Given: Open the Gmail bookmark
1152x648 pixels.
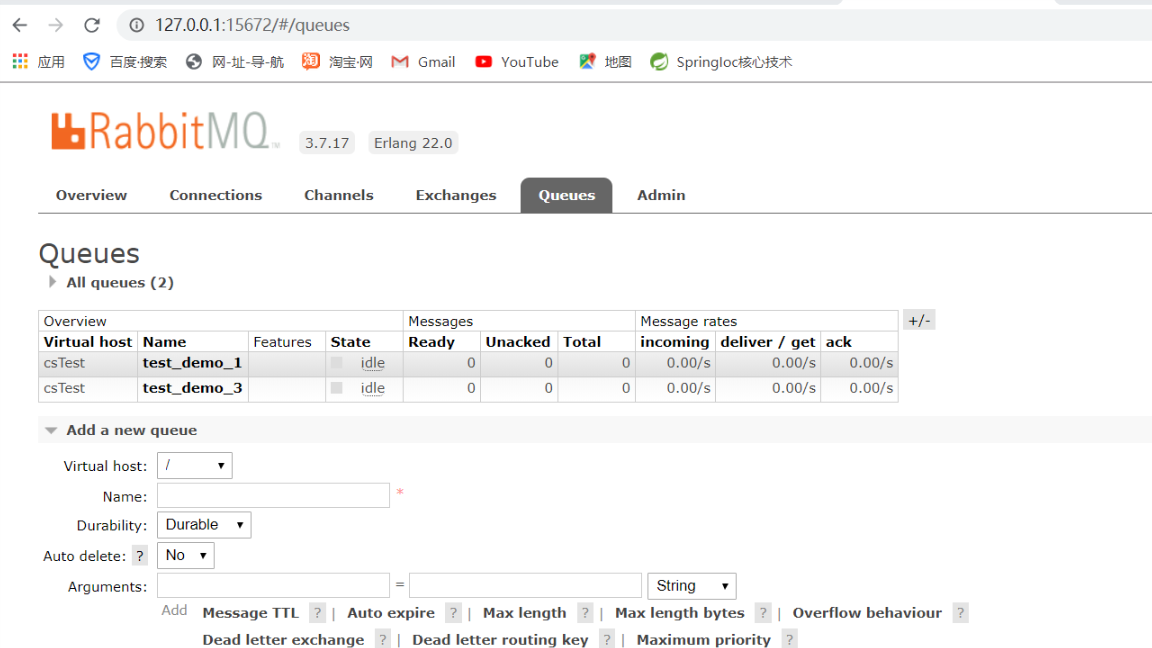Looking at the screenshot, I should pos(423,62).
